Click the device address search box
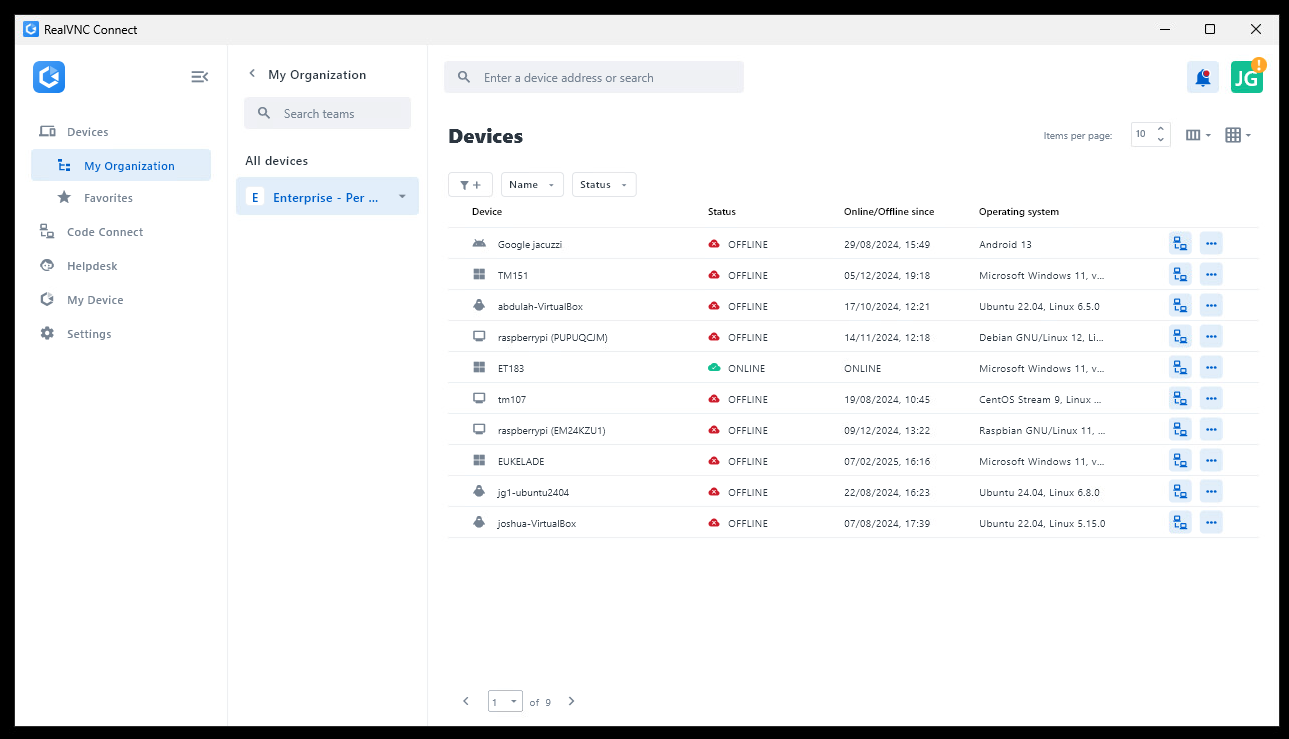1289x739 pixels. (594, 77)
